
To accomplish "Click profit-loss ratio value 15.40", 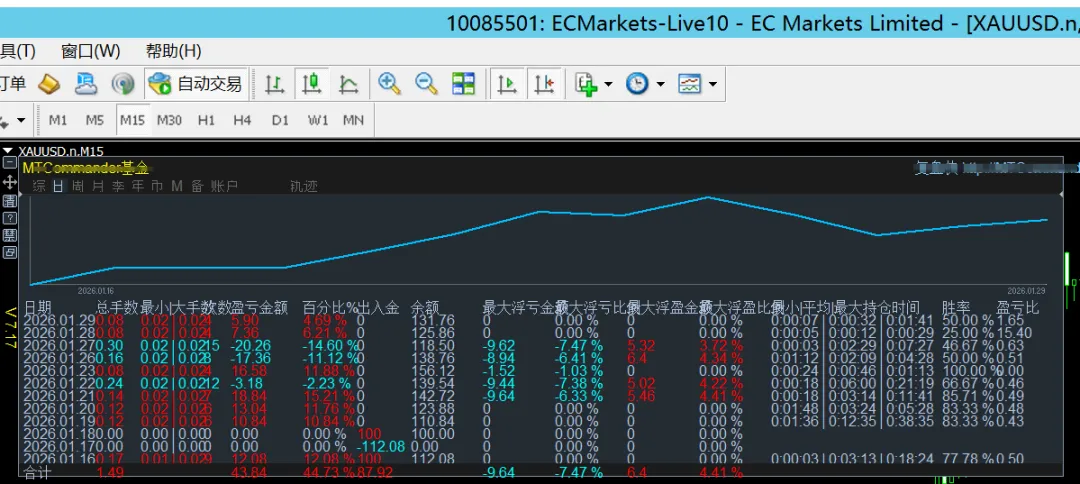I will tap(1013, 333).
